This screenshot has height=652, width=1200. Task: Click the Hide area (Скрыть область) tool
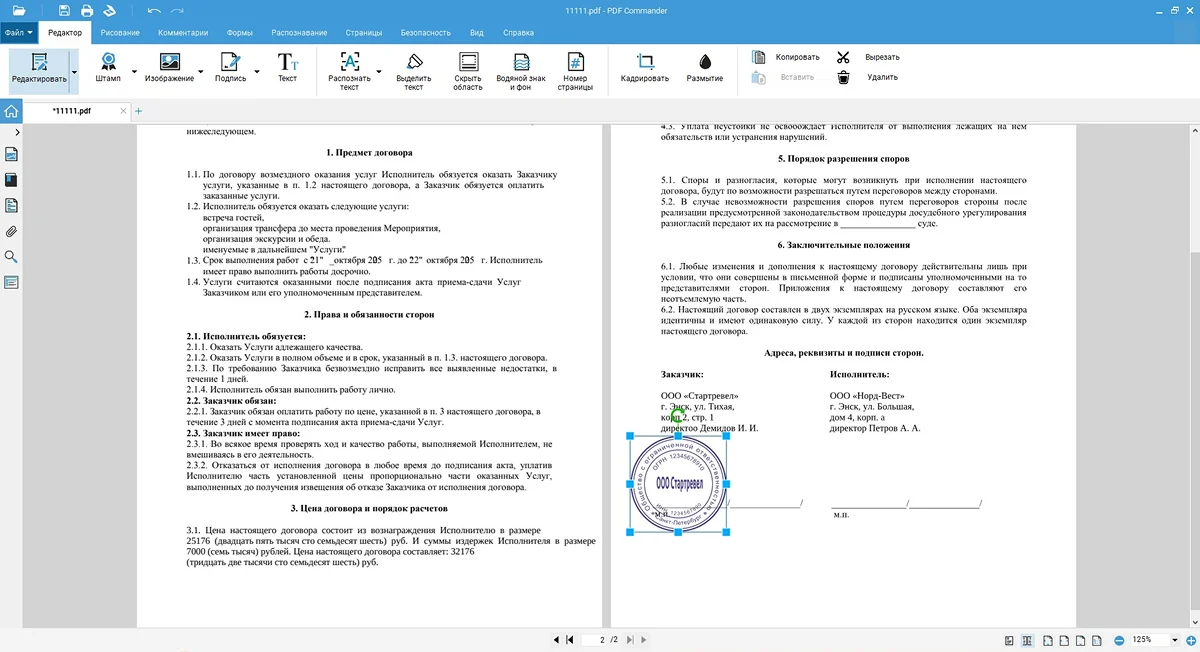467,70
